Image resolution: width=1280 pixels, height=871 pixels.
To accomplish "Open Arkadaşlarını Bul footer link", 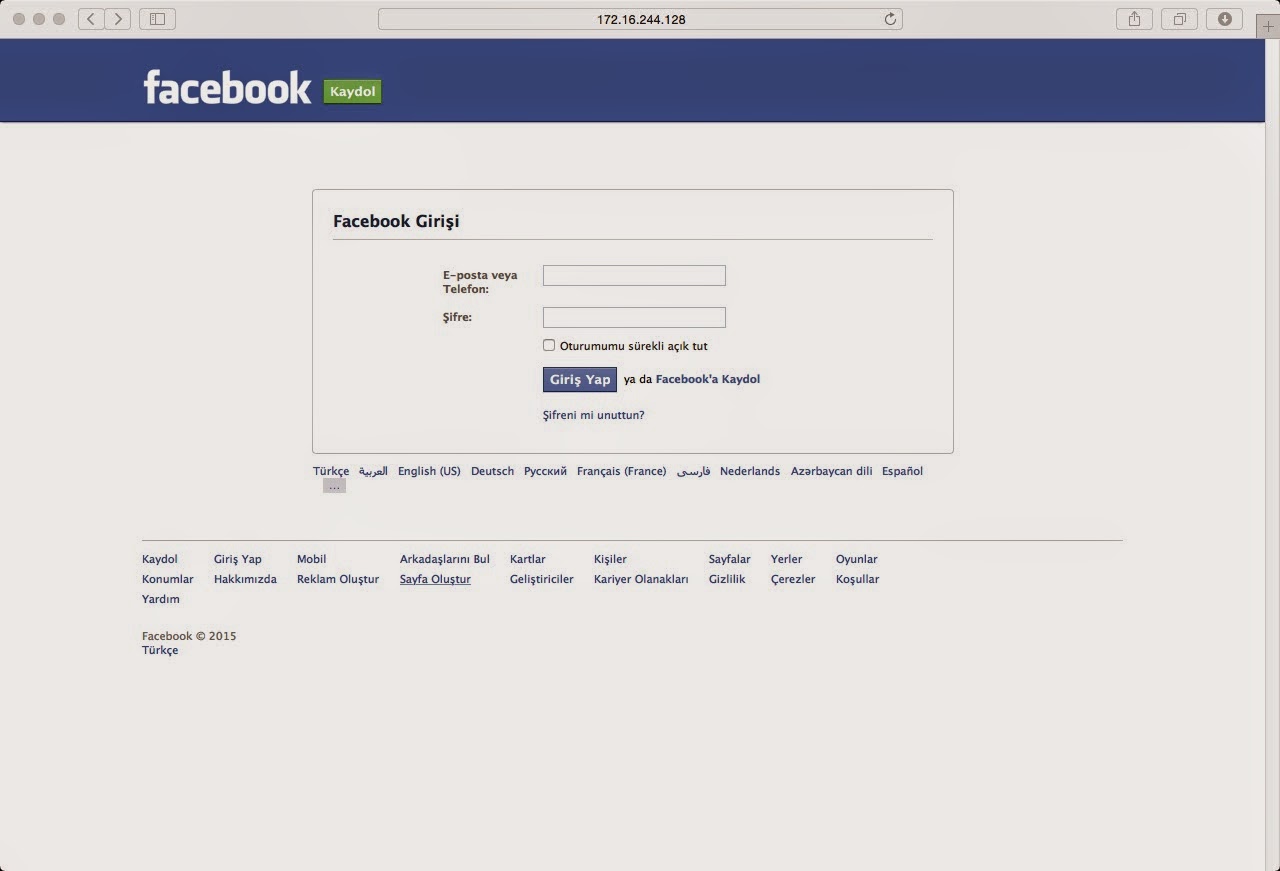I will click(x=445, y=559).
